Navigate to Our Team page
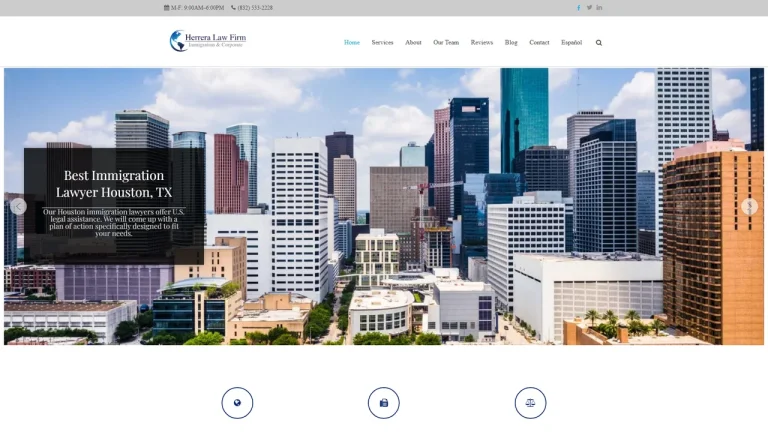The image size is (768, 432). (446, 43)
